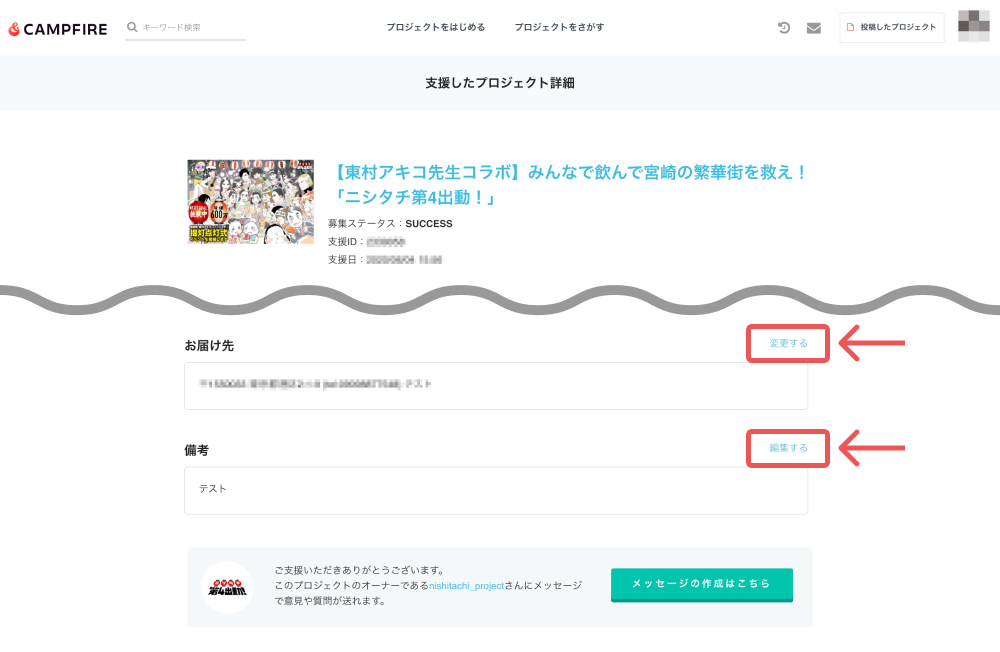Click the project thumbnail image
The image size is (1000, 652).
pos(251,201)
